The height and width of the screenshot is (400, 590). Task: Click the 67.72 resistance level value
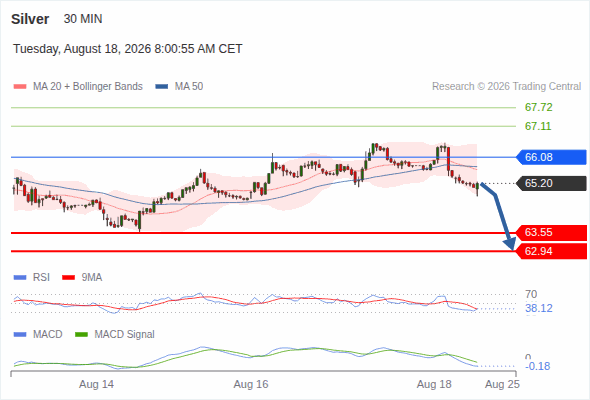(539, 108)
